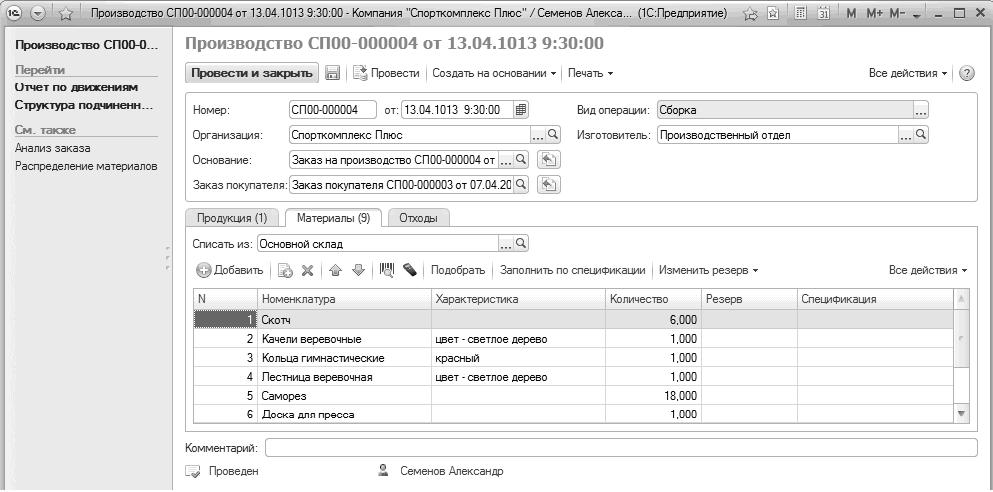
Task: Open the title bar round dropdown arrow
Action: click(39, 13)
